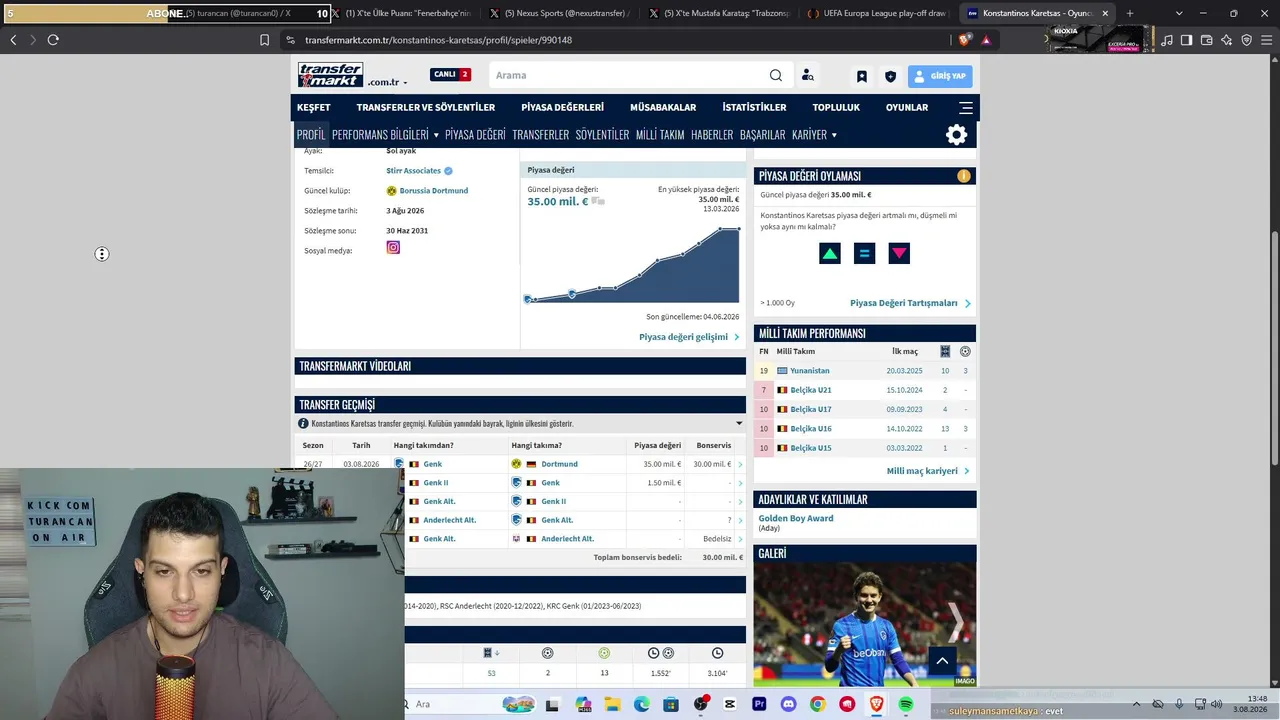The height and width of the screenshot is (720, 1280).
Task: Open the Belçika U17 national team link
Action: pyautogui.click(x=811, y=409)
